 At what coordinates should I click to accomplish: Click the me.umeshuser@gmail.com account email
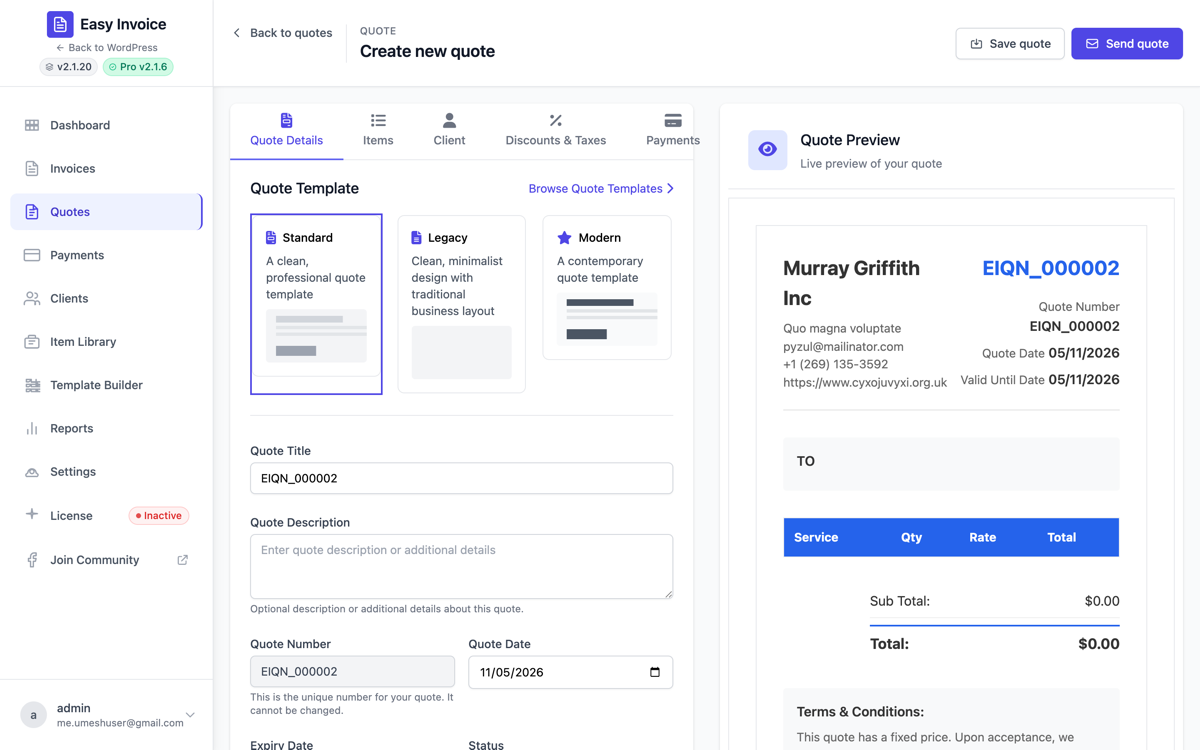[x=120, y=722]
